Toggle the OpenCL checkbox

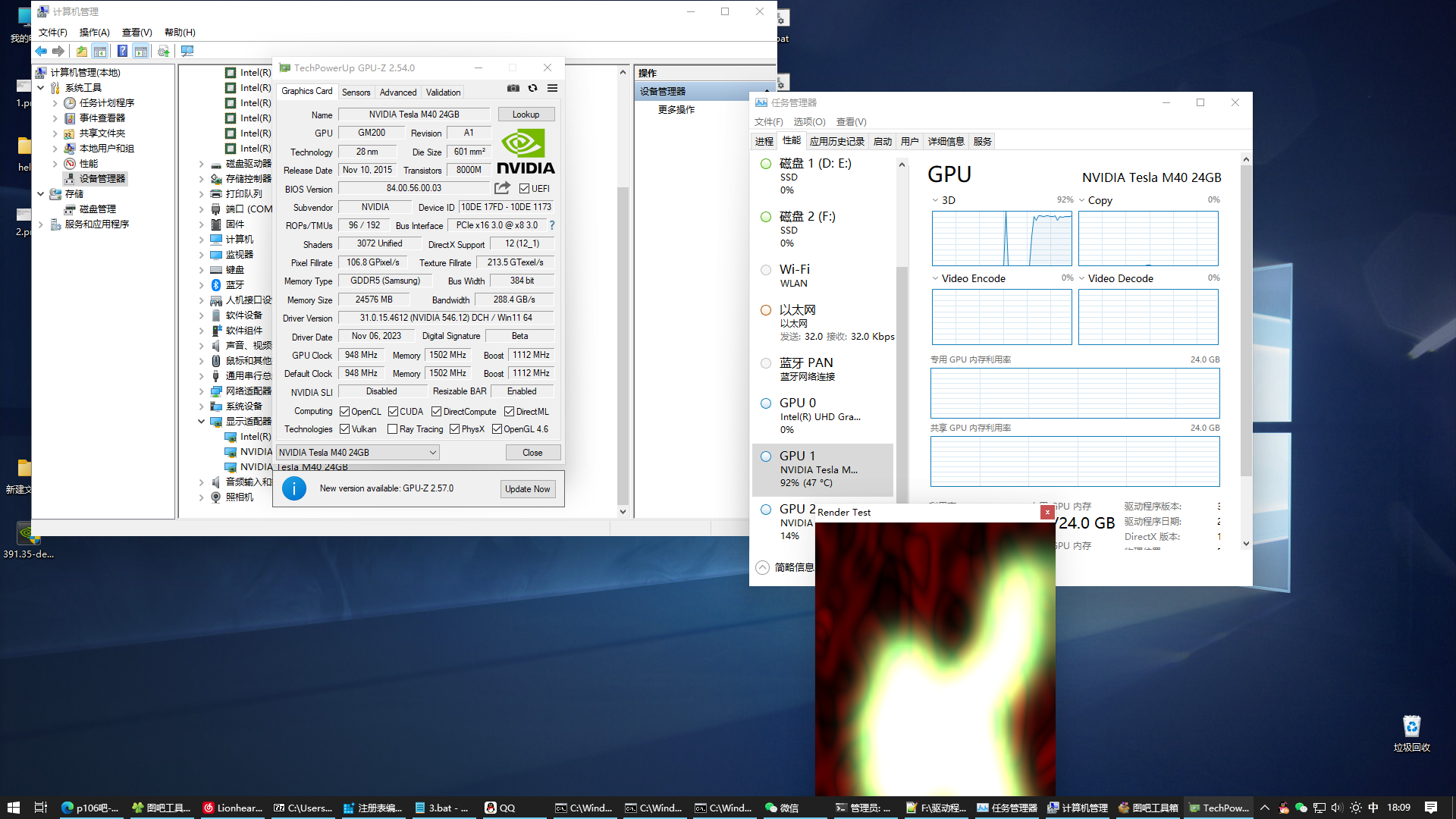(344, 412)
